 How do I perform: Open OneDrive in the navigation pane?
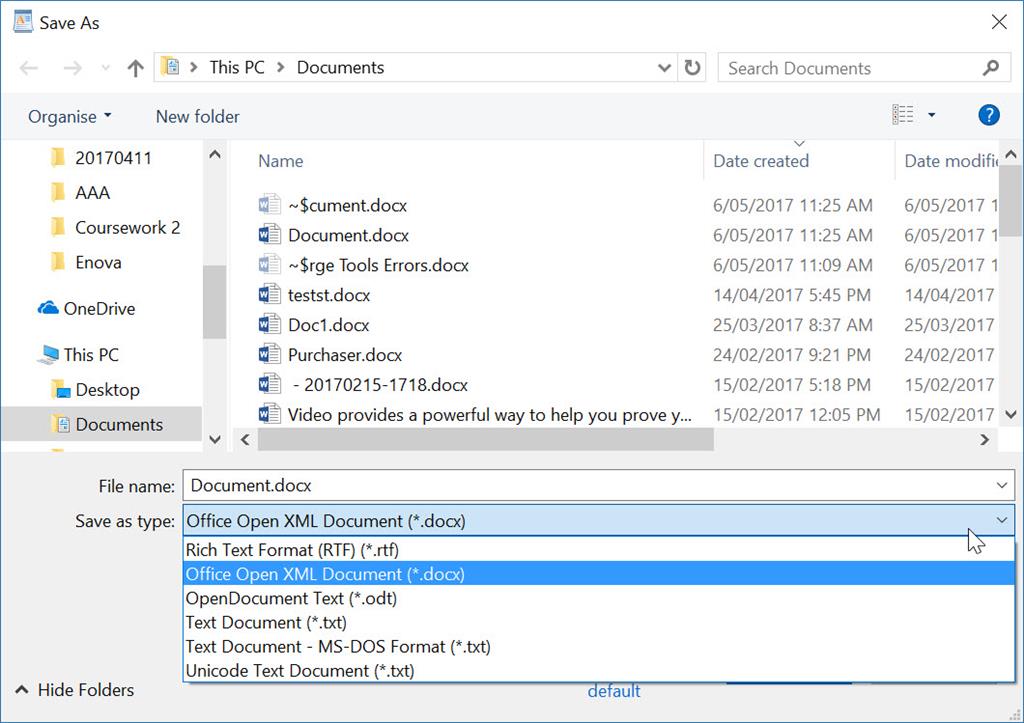coord(86,308)
